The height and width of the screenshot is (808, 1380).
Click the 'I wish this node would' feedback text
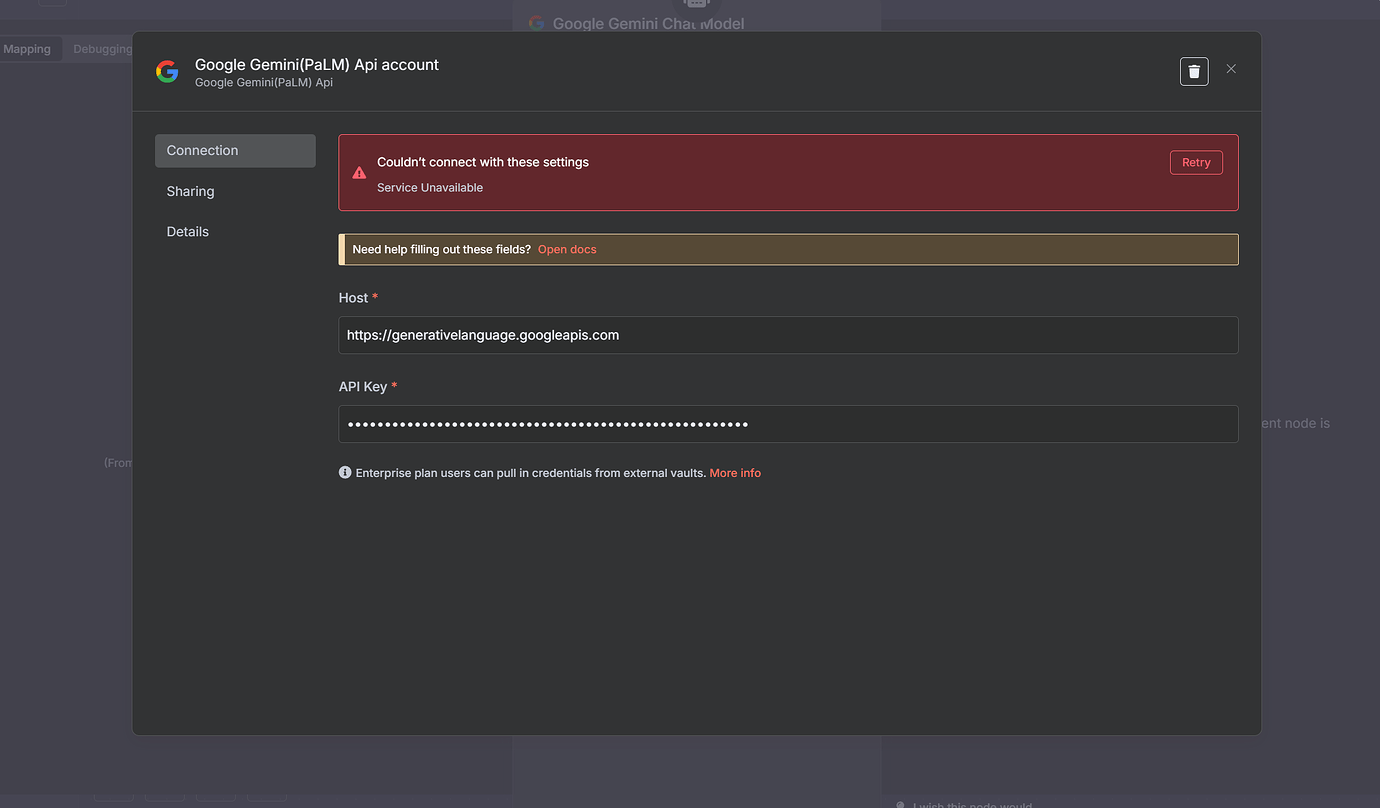point(970,804)
